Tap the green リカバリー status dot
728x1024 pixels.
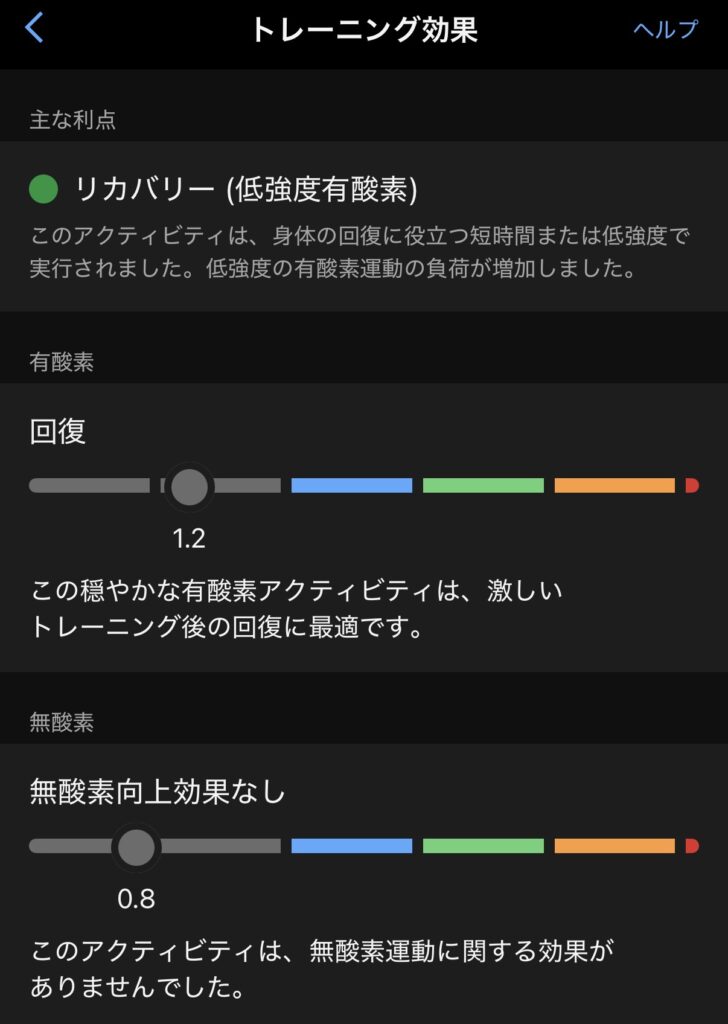(44, 187)
